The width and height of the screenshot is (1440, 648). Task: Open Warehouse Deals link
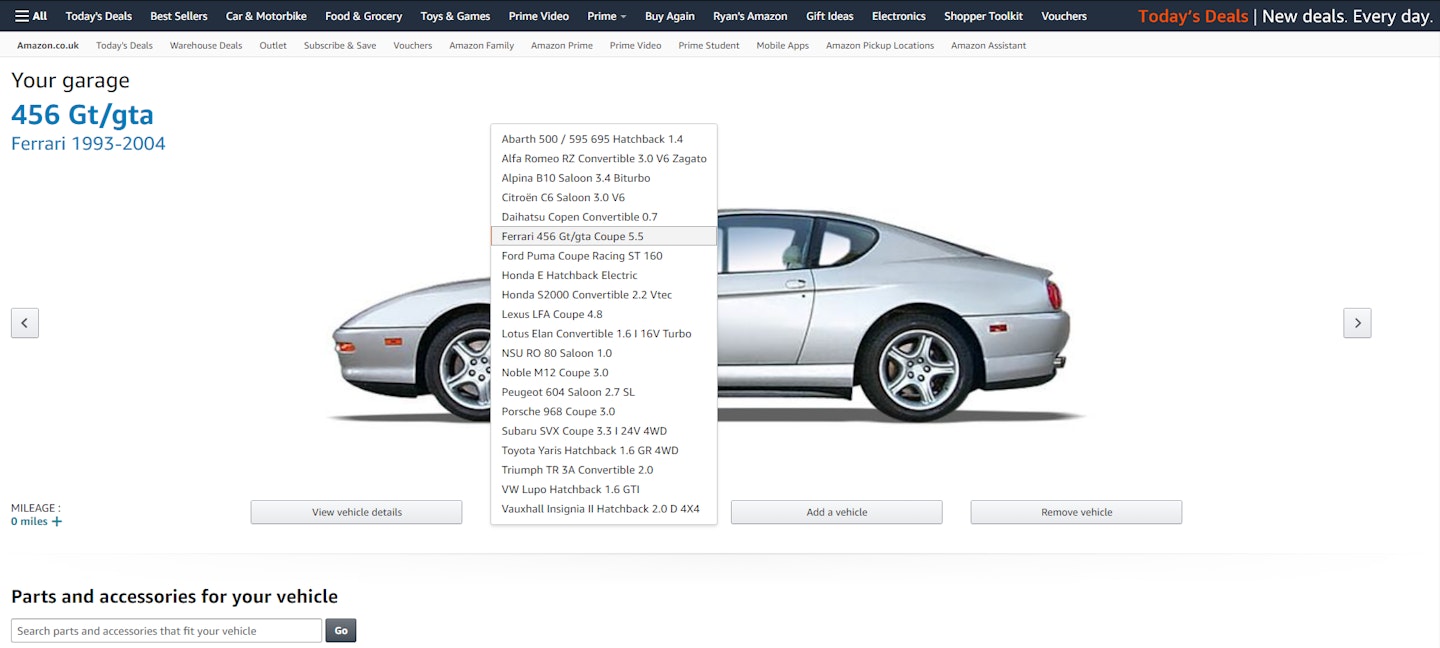coord(206,45)
